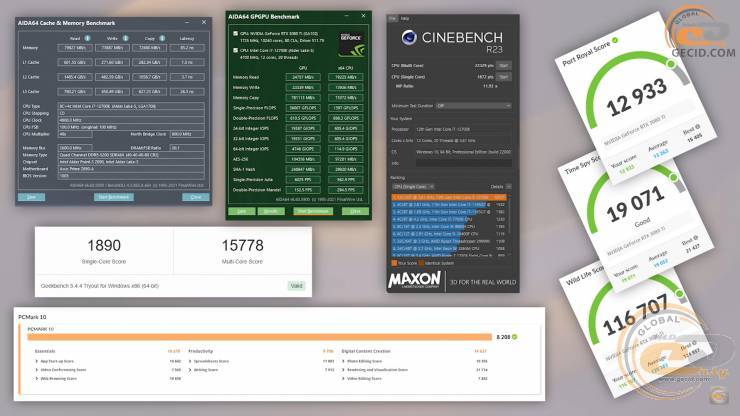The image size is (740, 416).
Task: Click the 15778 Multi-Core Score
Action: pyautogui.click(x=243, y=246)
